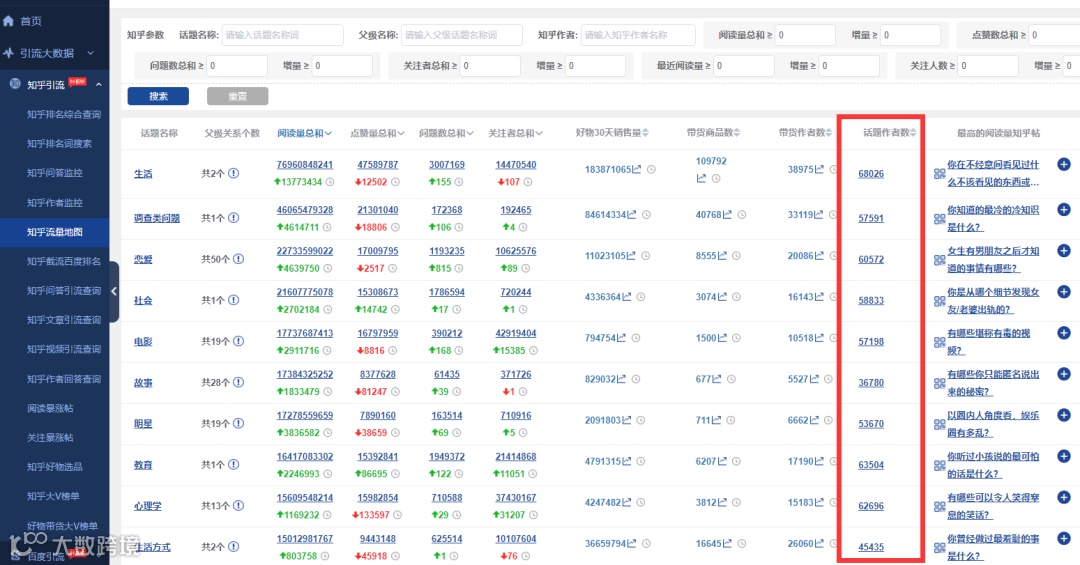The height and width of the screenshot is (565, 1080).
Task: Open 知乎排名综合查询 menu item
Action: (x=64, y=114)
